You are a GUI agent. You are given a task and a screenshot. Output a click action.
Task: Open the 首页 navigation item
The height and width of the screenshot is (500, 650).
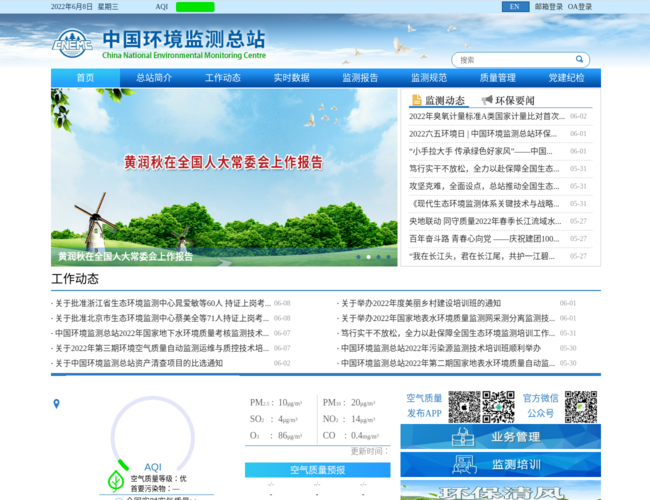85,78
